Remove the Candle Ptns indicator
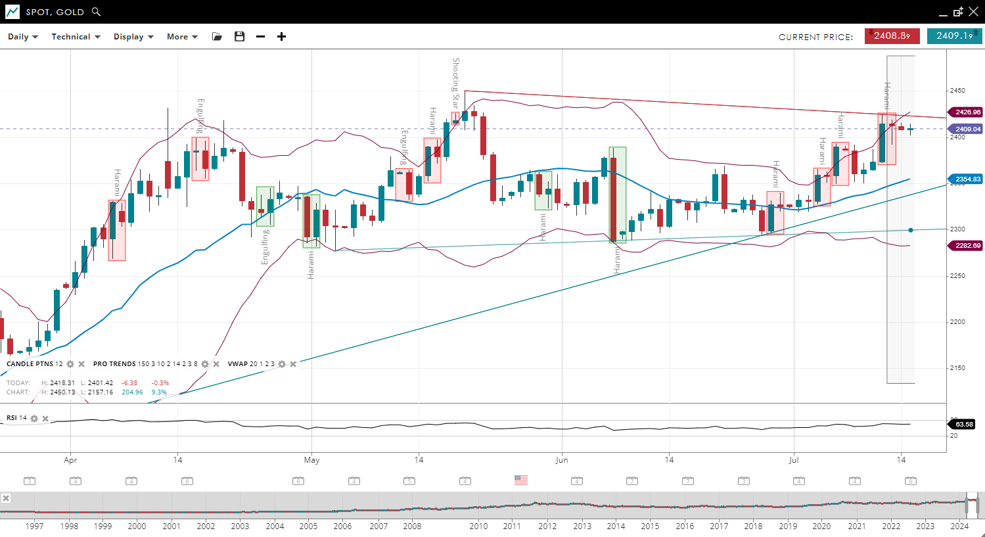The width and height of the screenshot is (985, 537). 82,364
